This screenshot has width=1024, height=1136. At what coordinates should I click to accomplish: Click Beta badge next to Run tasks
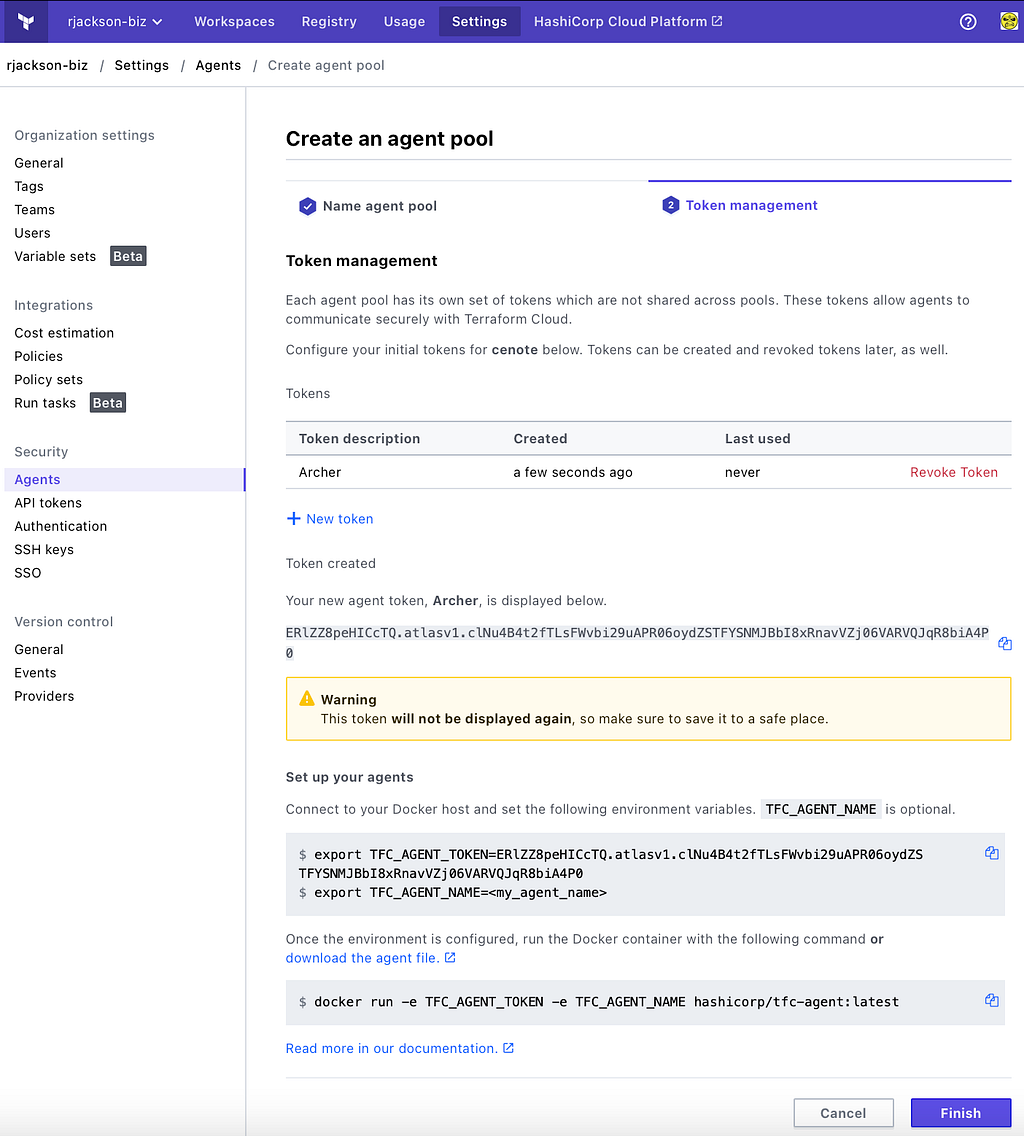(108, 403)
